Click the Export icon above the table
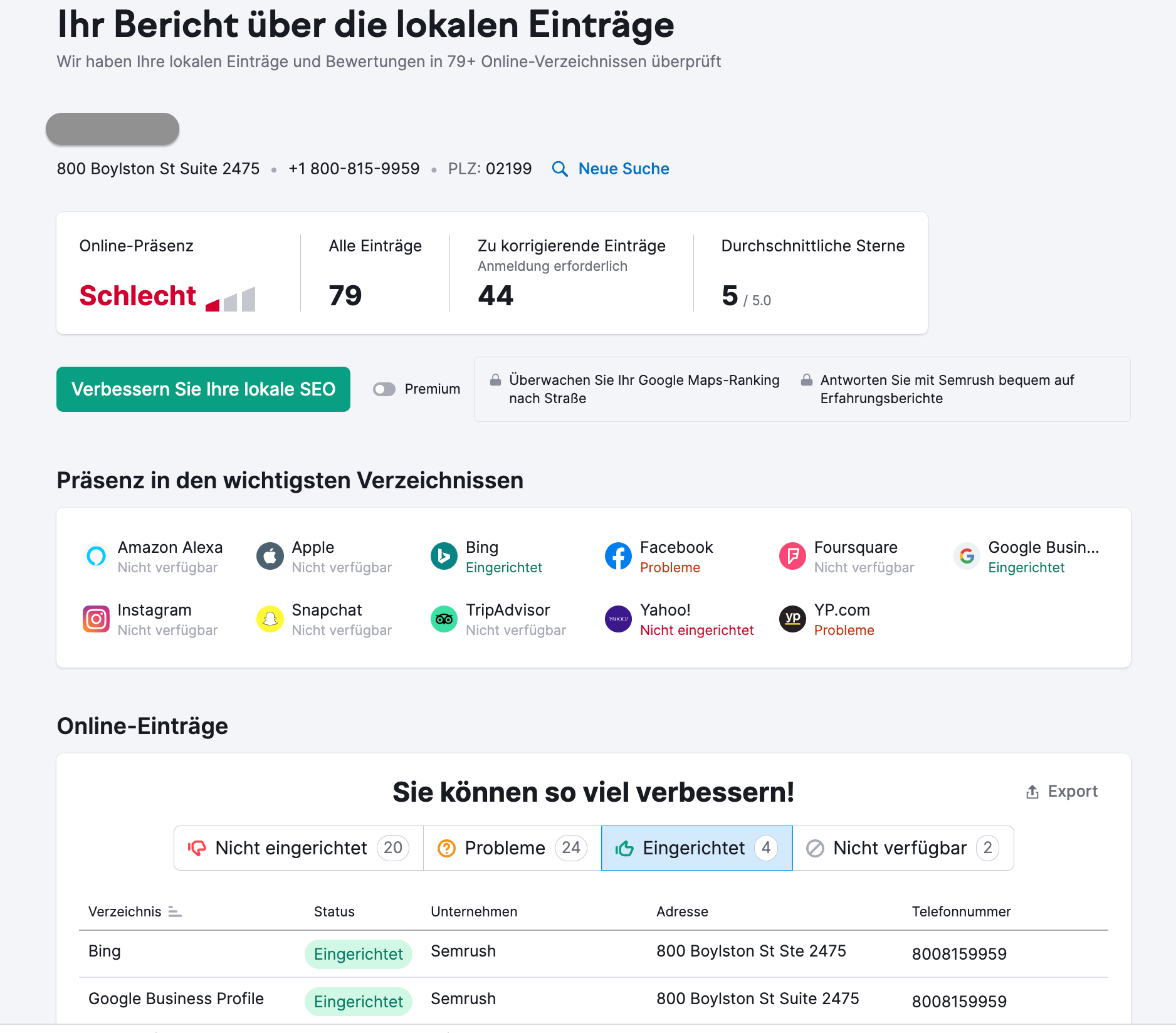The height and width of the screenshot is (1033, 1176). [x=1032, y=791]
